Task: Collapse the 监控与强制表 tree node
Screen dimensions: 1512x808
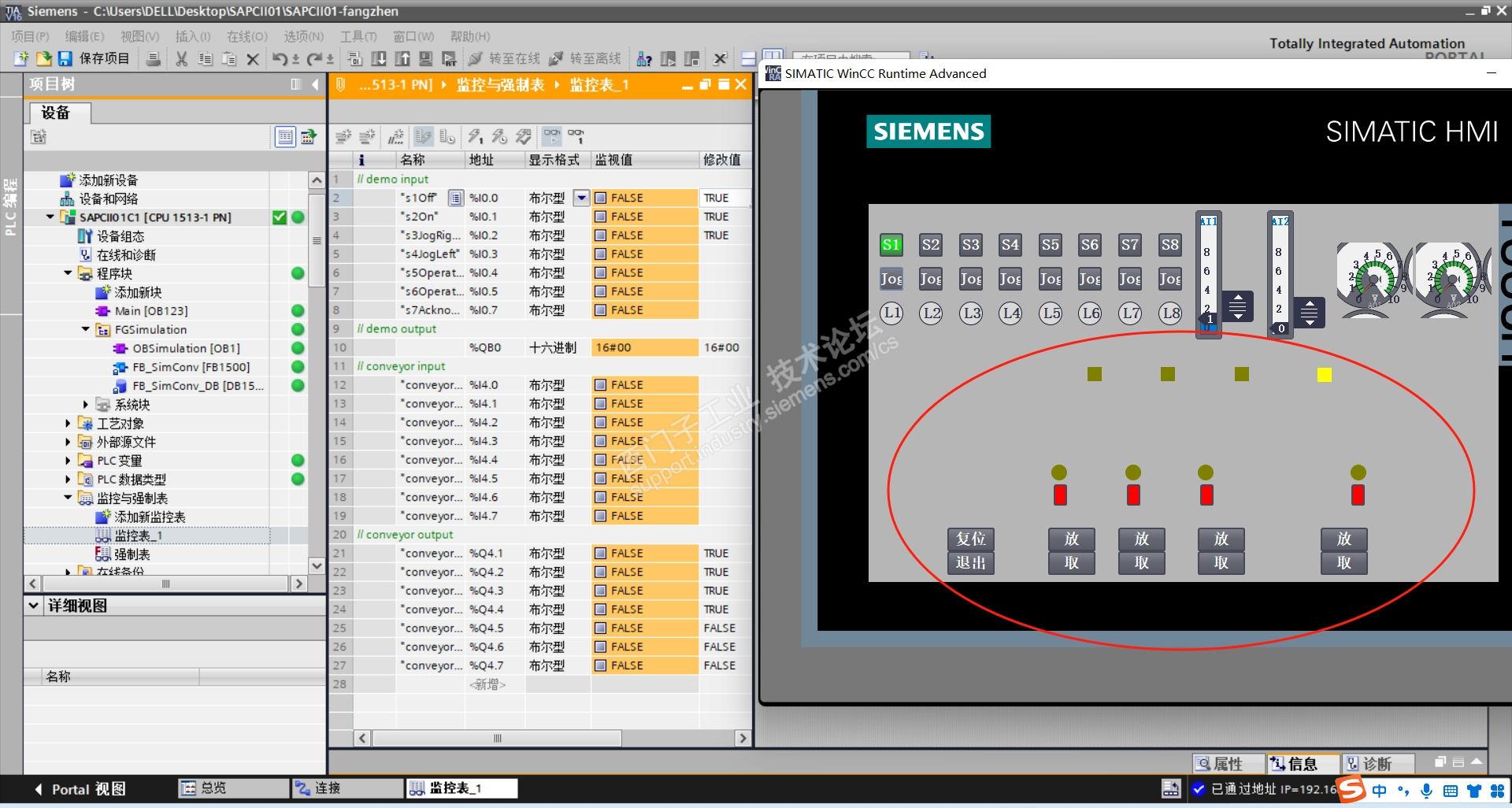Action: 68,498
